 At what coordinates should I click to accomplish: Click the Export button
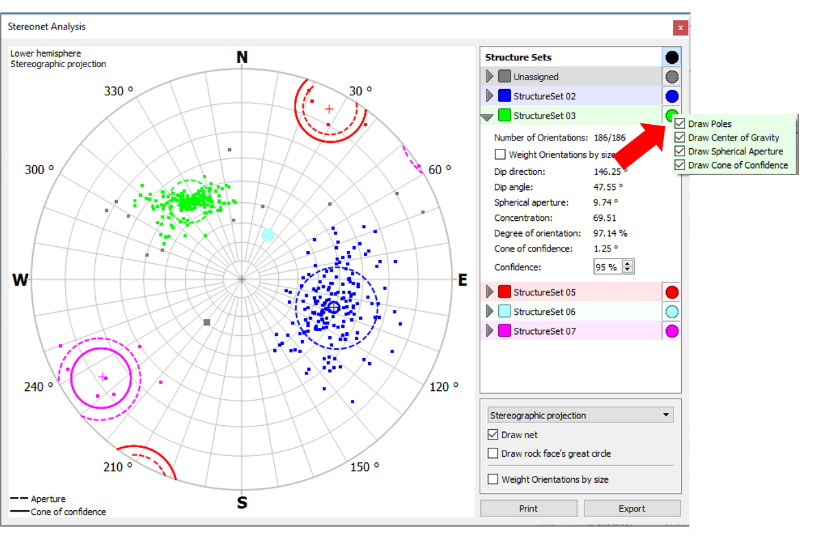point(632,508)
